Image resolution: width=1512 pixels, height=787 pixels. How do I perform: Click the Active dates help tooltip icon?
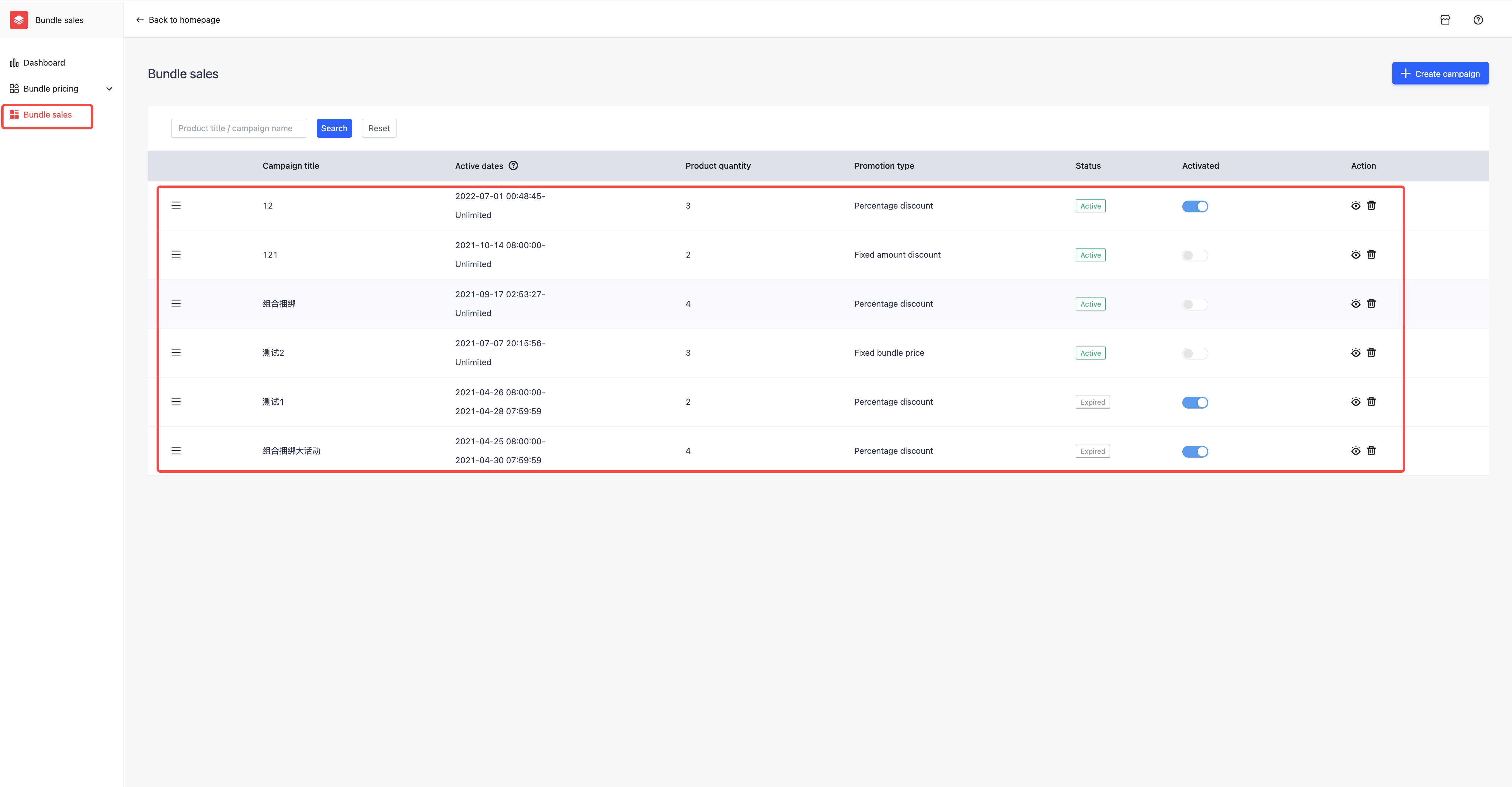tap(513, 165)
